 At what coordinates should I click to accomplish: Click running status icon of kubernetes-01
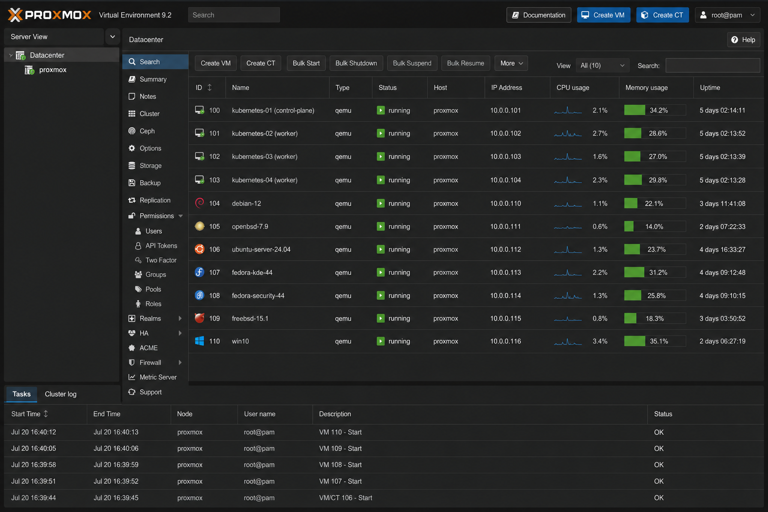tap(381, 110)
